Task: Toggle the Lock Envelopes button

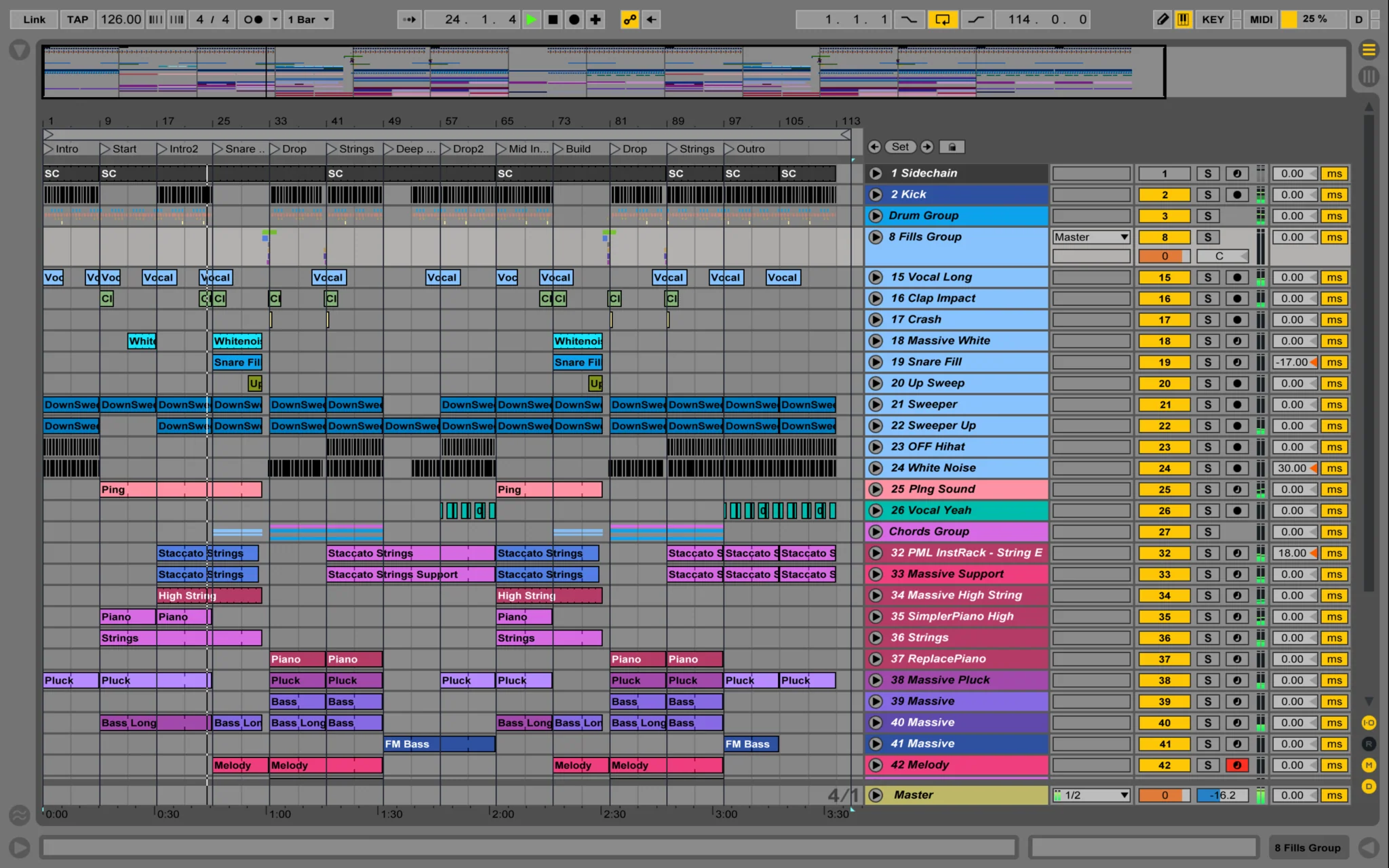Action: 952,146
